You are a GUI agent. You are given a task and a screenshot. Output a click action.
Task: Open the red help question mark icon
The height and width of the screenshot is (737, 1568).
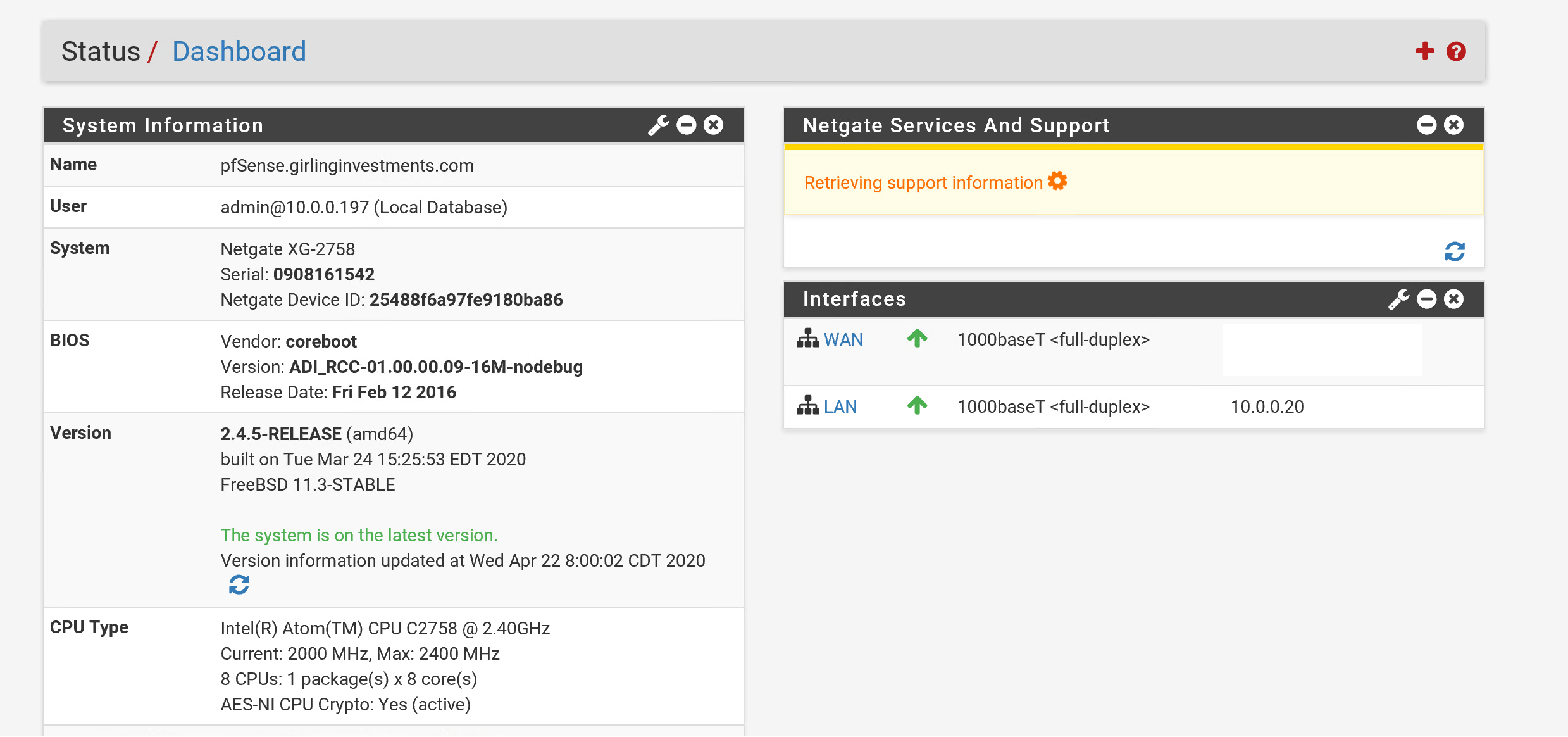tap(1456, 51)
